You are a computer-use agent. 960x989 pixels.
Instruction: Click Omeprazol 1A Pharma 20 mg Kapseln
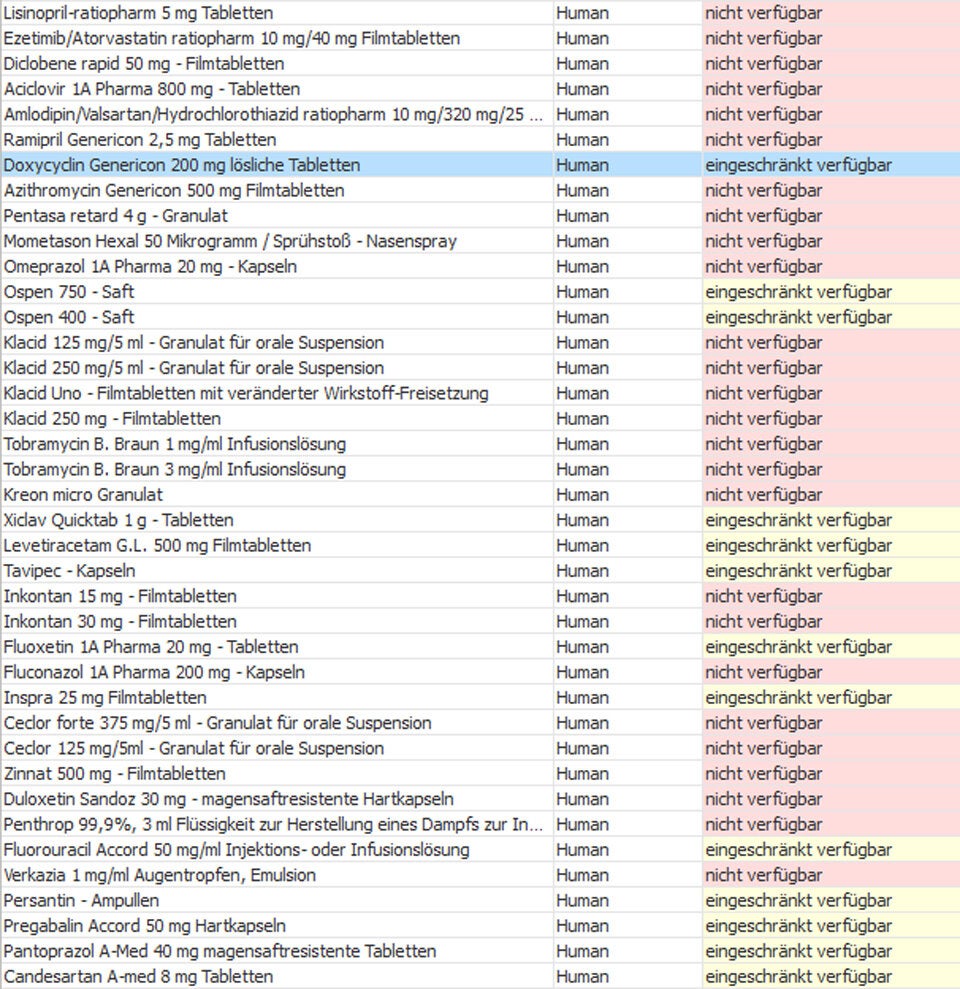[150, 267]
